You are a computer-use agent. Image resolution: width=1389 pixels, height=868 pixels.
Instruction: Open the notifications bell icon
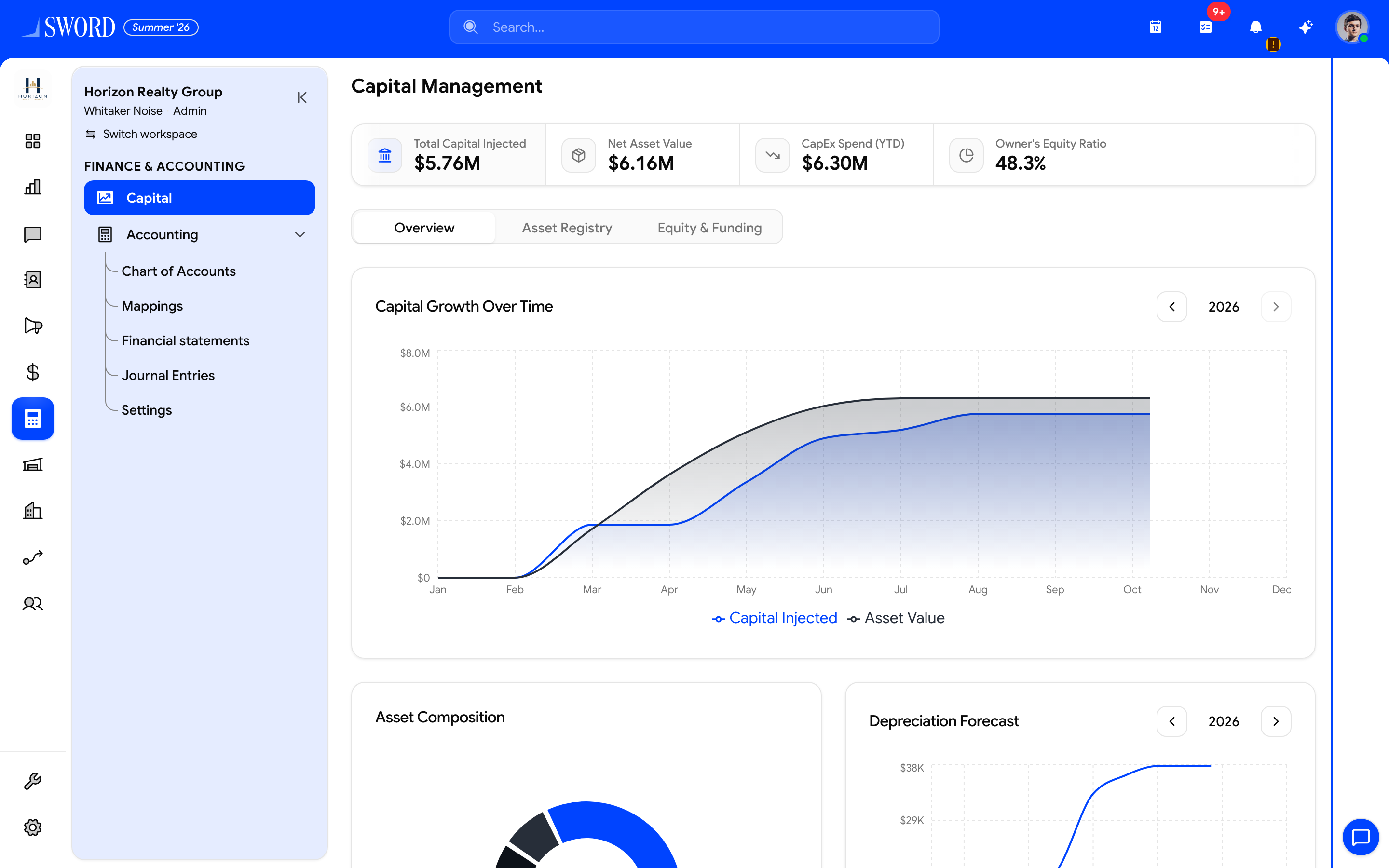pyautogui.click(x=1255, y=27)
